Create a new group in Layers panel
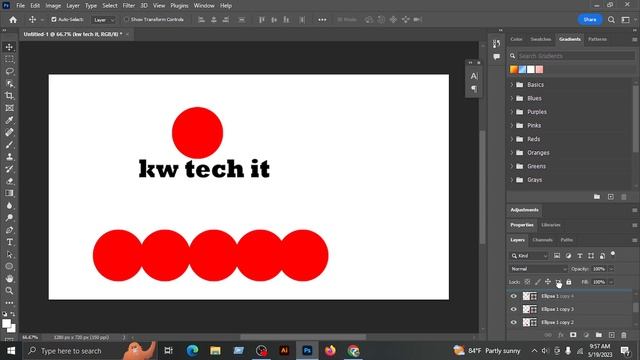This screenshot has height=360, width=640. coord(598,335)
